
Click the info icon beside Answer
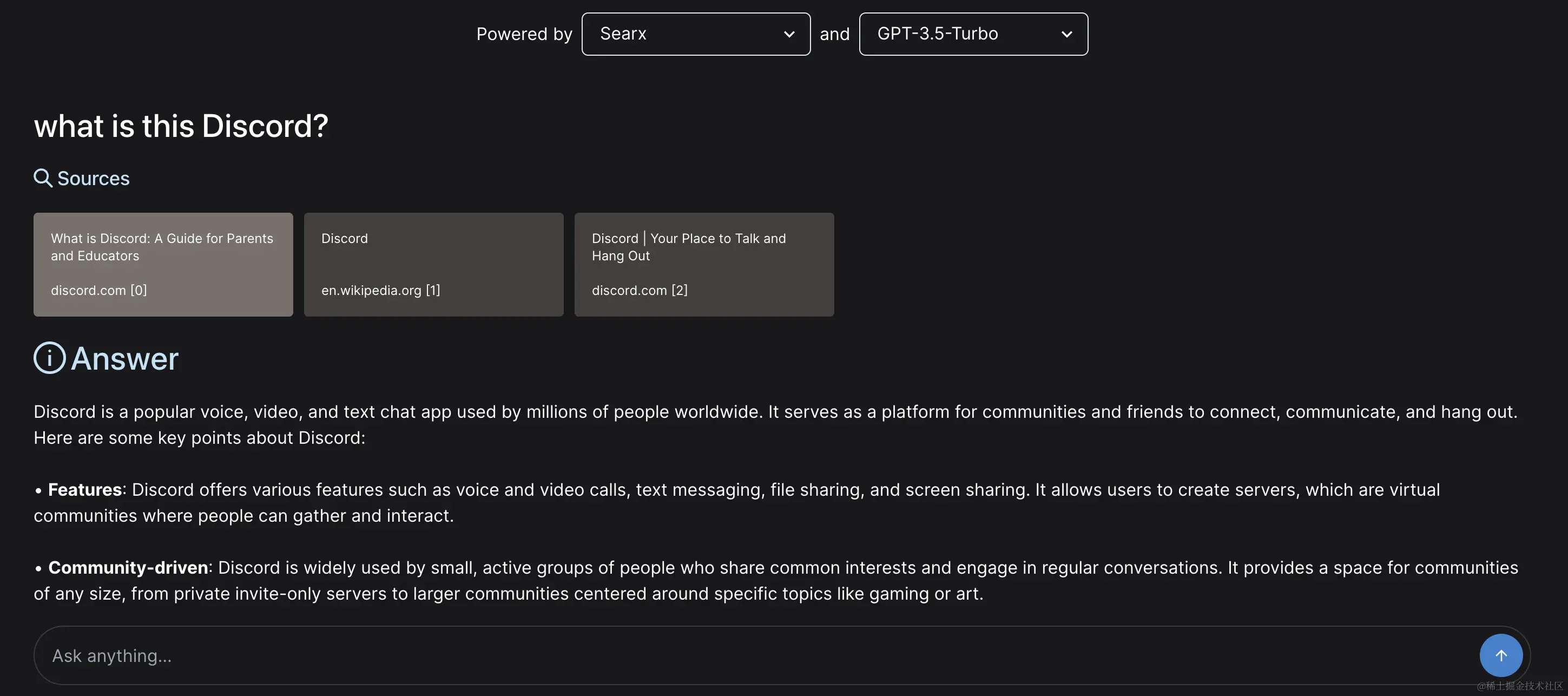click(x=49, y=358)
